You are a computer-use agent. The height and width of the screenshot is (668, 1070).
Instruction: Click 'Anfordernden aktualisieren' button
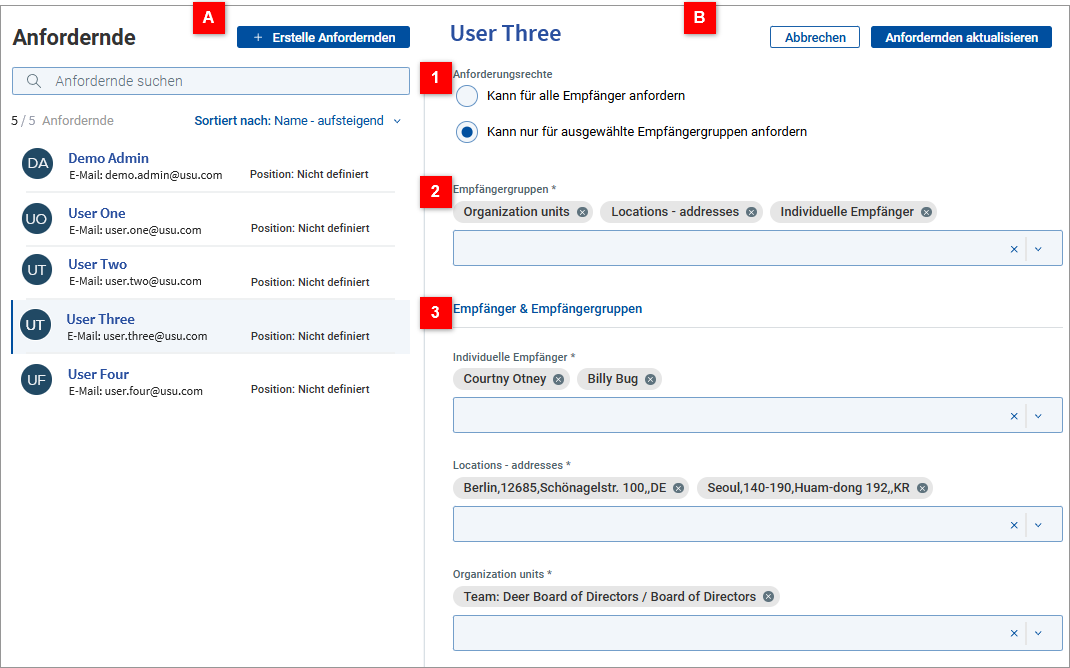click(961, 38)
